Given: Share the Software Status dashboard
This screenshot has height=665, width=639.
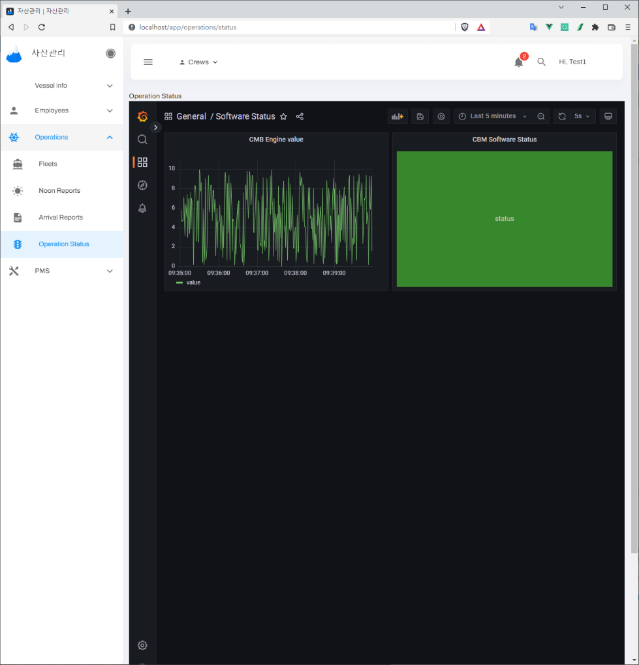Looking at the screenshot, I should coord(300,117).
